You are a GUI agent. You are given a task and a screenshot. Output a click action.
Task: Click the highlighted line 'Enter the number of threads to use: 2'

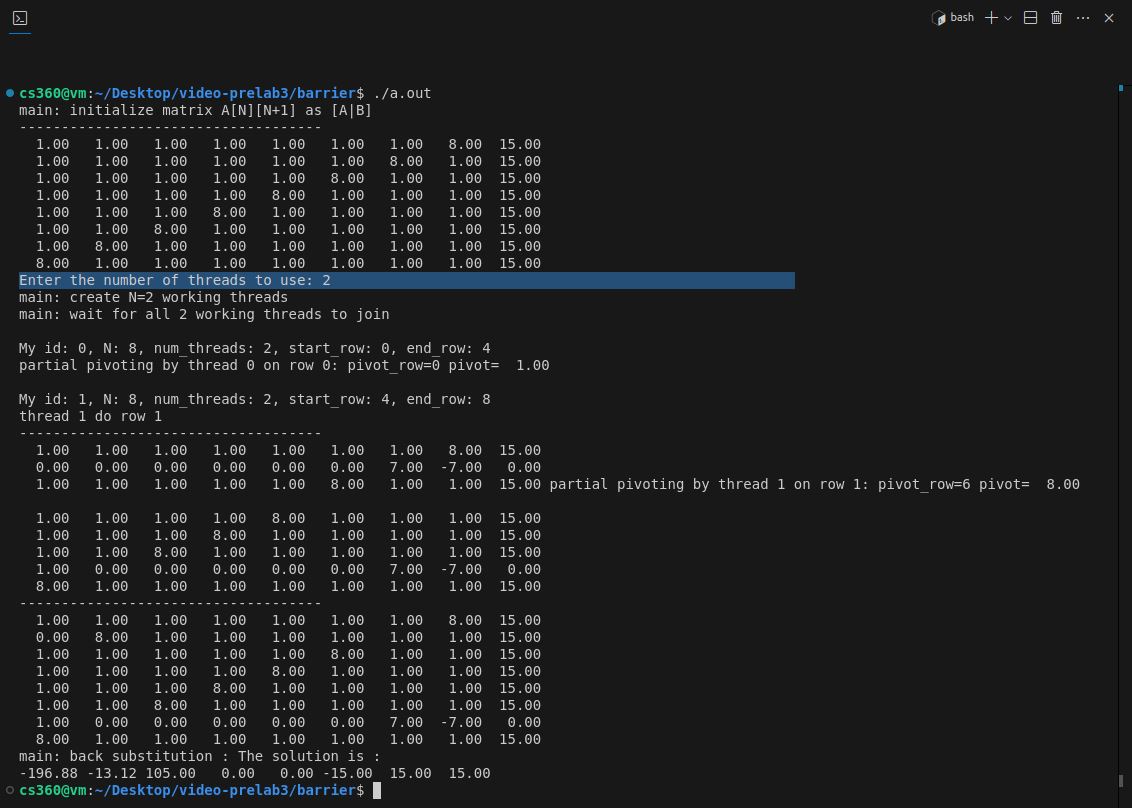tap(406, 280)
